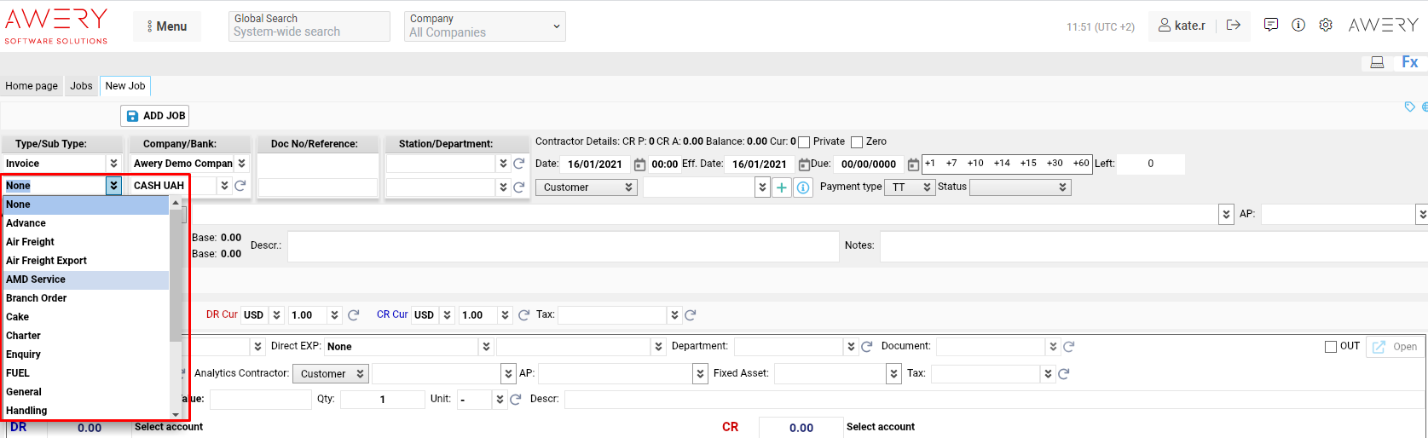Switch to the Jobs tab

81,86
